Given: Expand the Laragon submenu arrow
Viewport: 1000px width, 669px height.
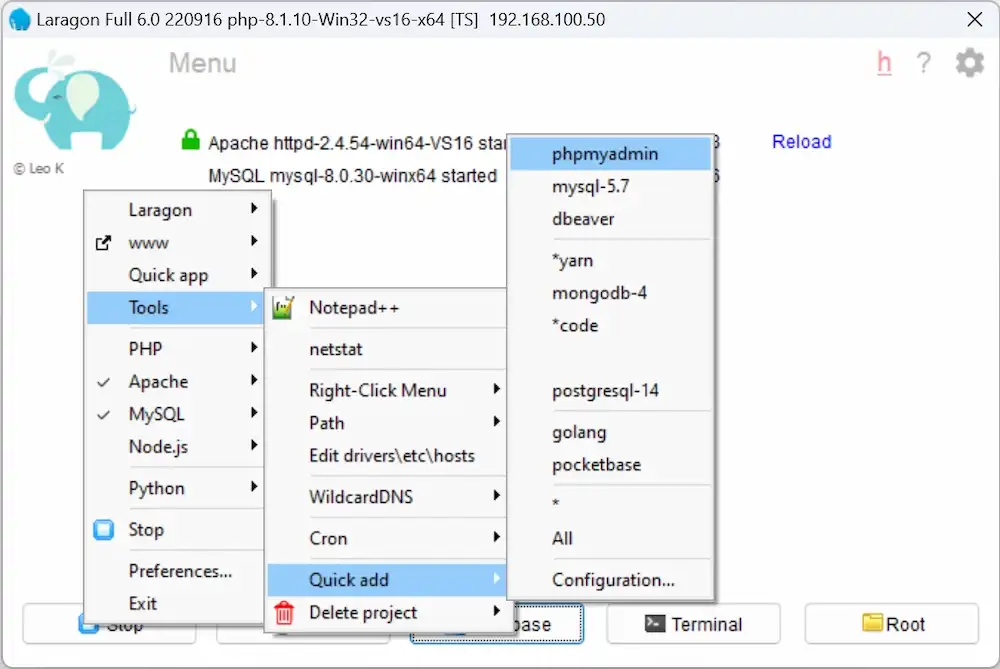Looking at the screenshot, I should tap(254, 208).
